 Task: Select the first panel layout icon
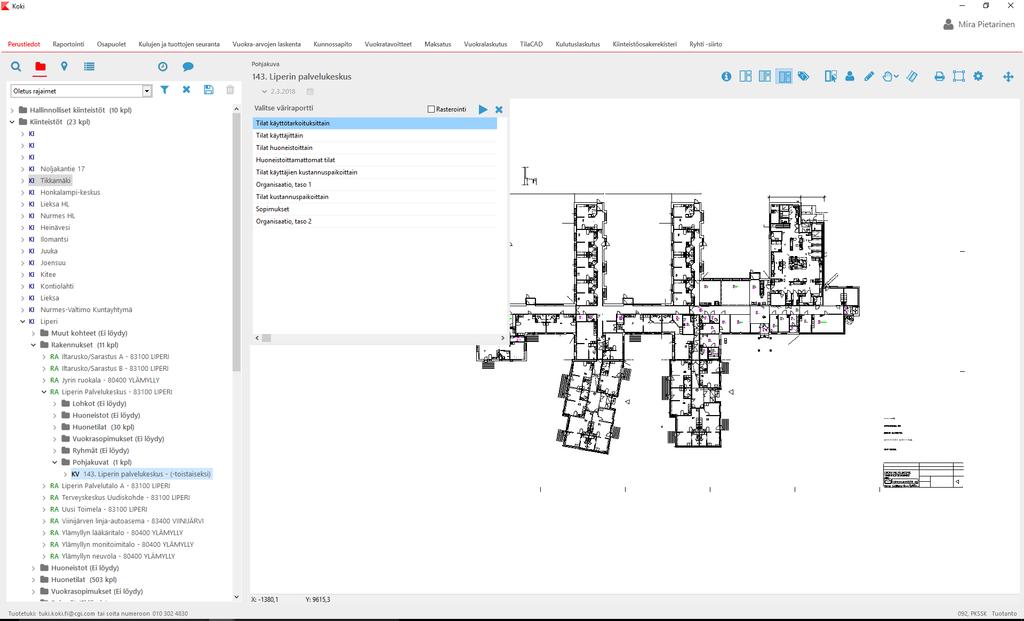(x=745, y=76)
